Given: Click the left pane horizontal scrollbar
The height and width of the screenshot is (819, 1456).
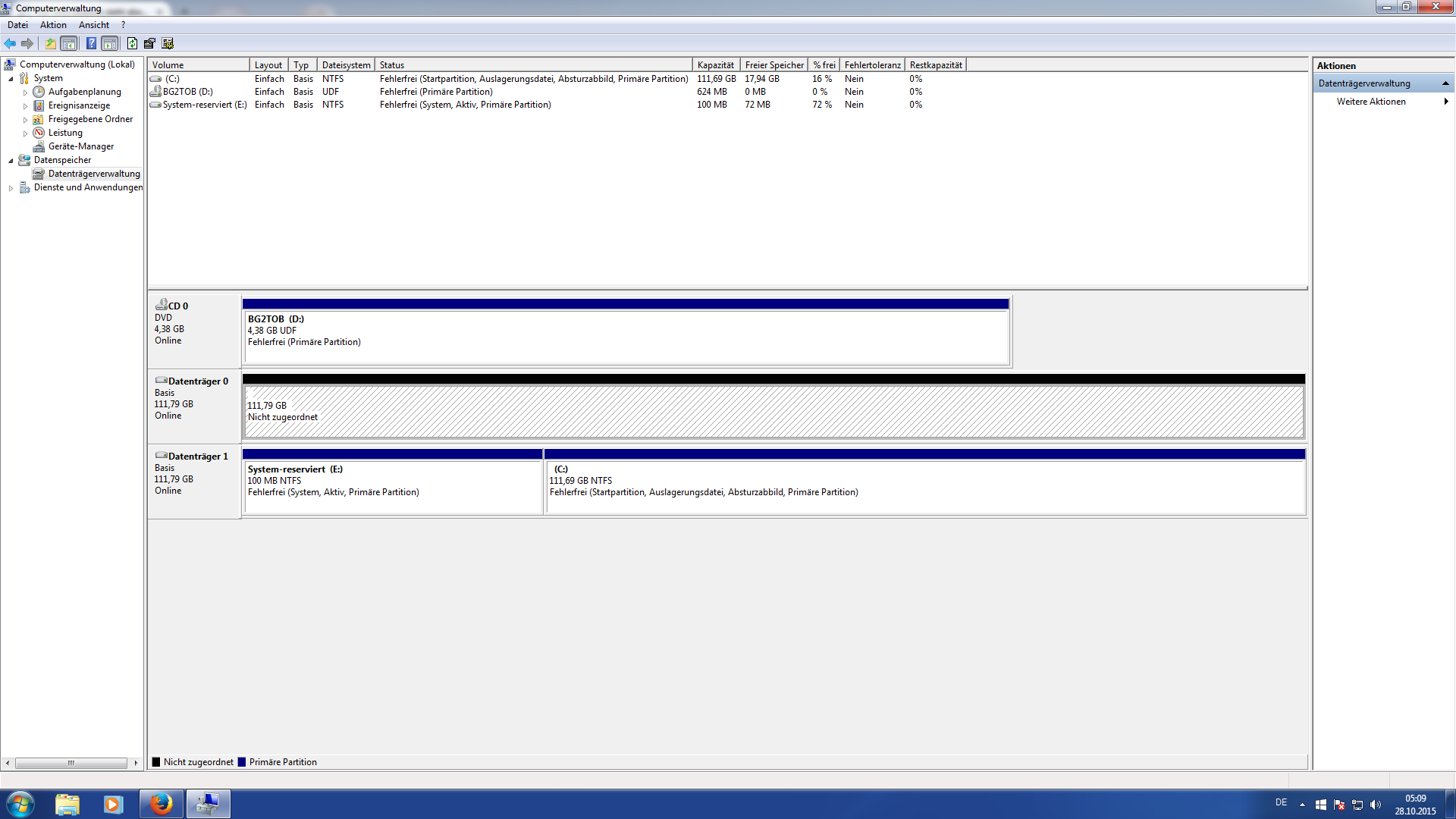Looking at the screenshot, I should [71, 763].
